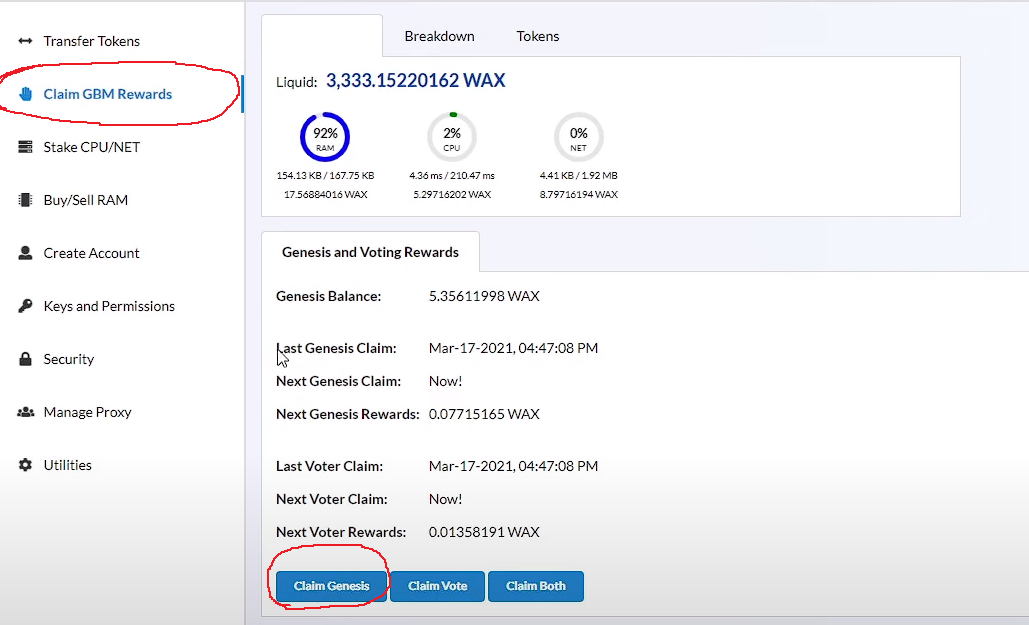1029x625 pixels.
Task: Click the Buy/Sell RAM chip icon
Action: pos(25,200)
